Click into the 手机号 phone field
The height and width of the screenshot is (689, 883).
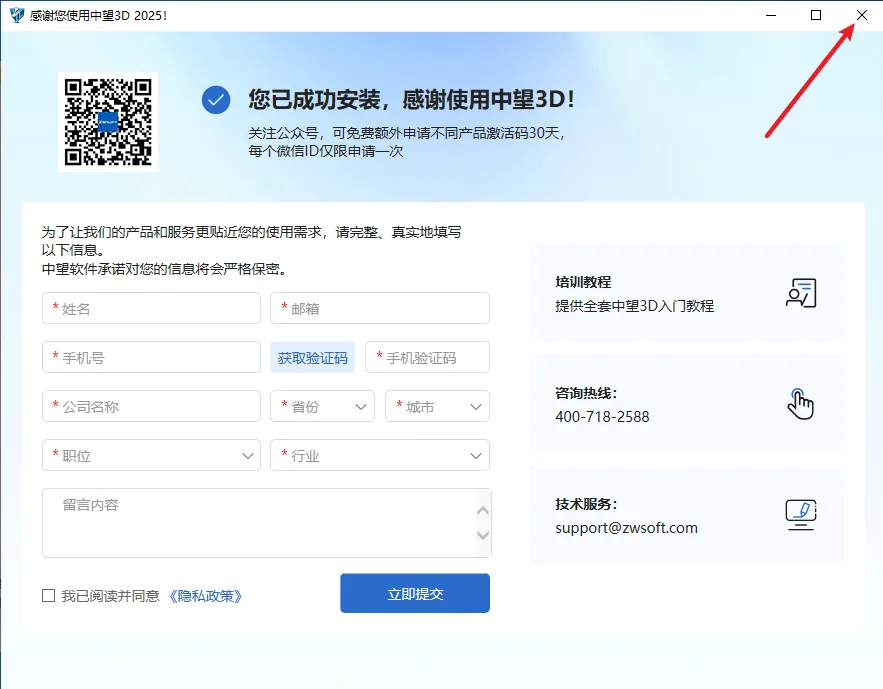tap(151, 357)
